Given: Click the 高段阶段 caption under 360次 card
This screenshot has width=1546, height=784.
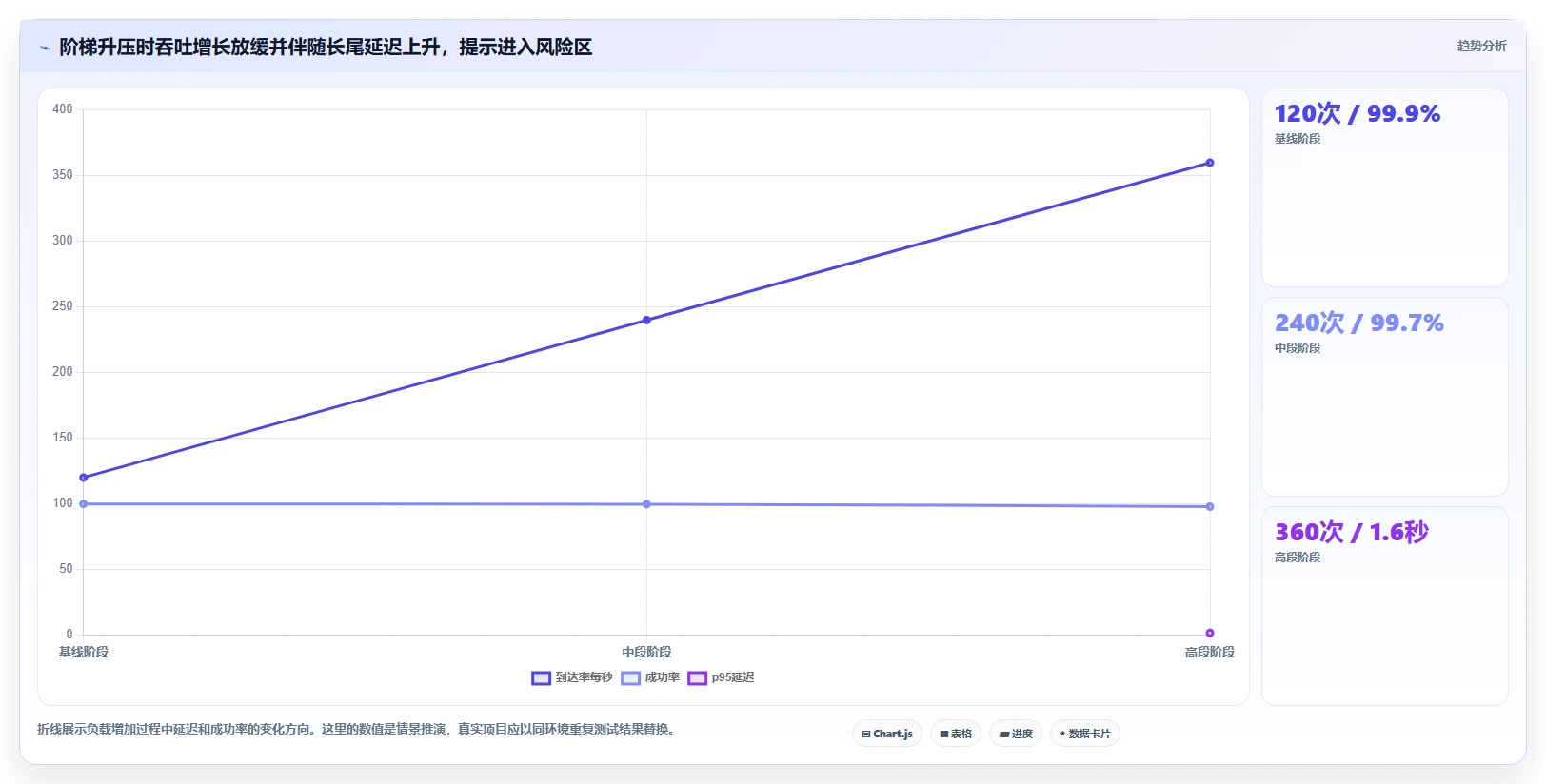Looking at the screenshot, I should coord(1298,558).
